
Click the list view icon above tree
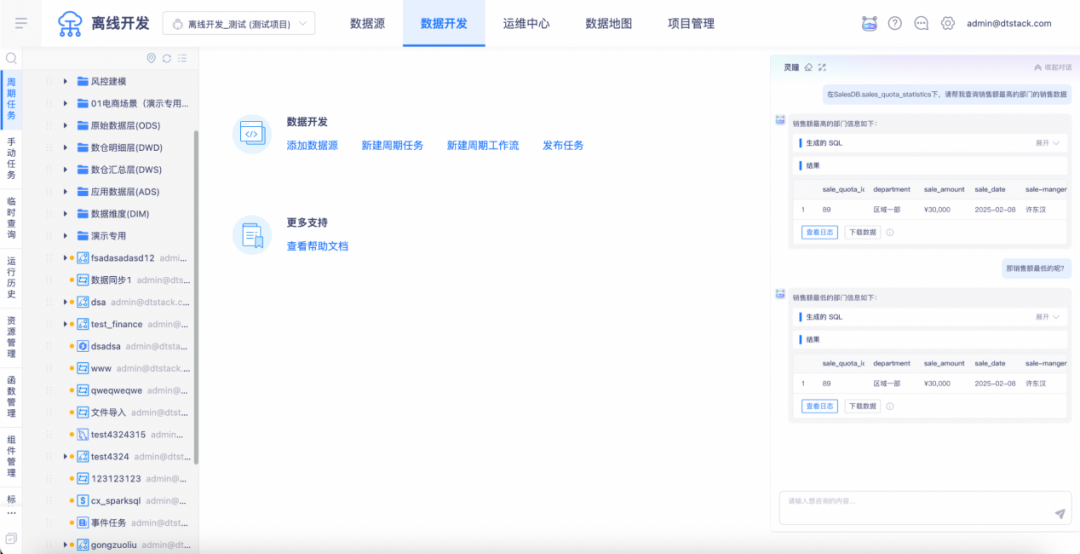(183, 59)
